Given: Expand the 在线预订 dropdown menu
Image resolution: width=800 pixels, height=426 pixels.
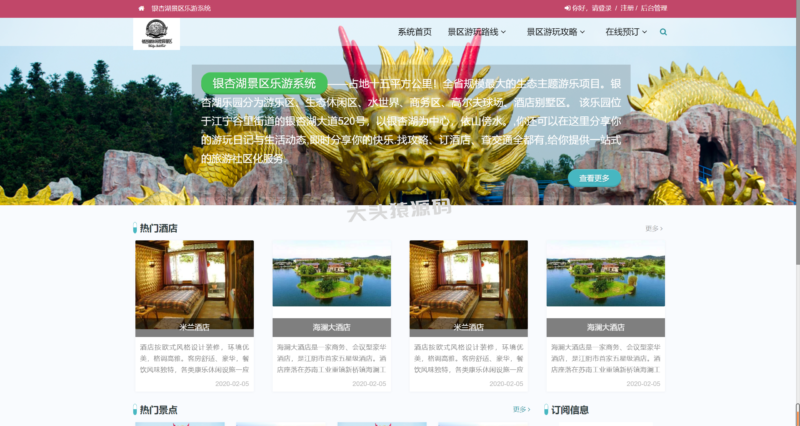Looking at the screenshot, I should (x=626, y=32).
